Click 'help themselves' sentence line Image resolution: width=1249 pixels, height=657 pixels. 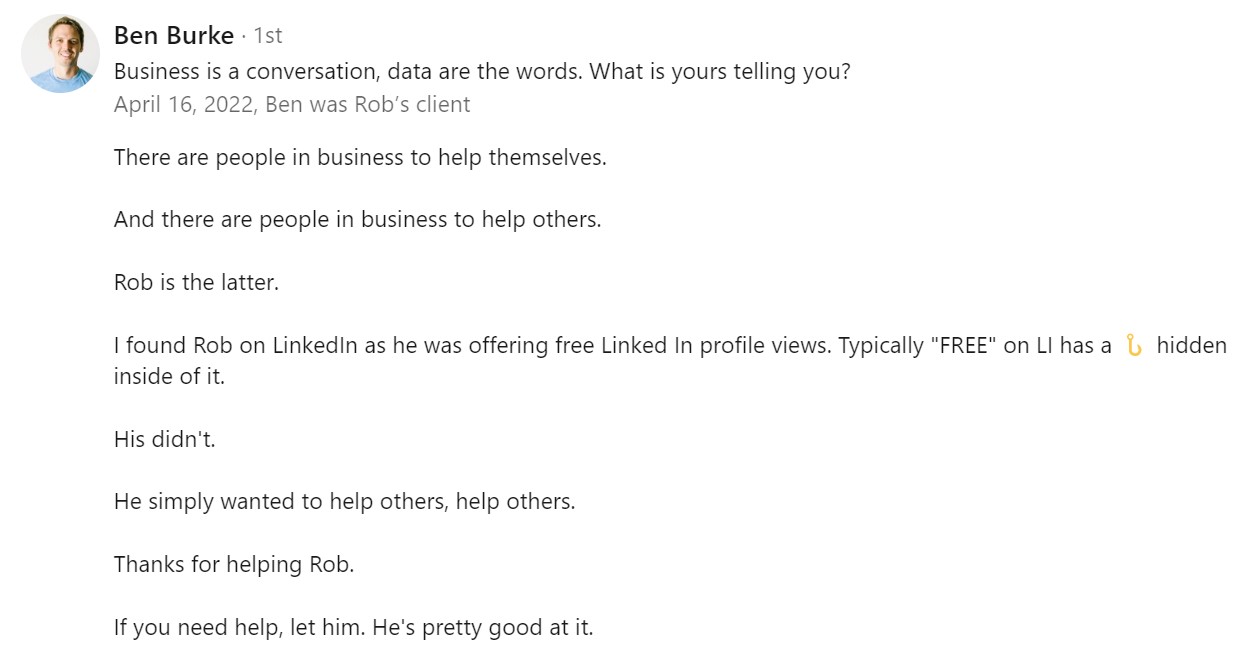(360, 157)
